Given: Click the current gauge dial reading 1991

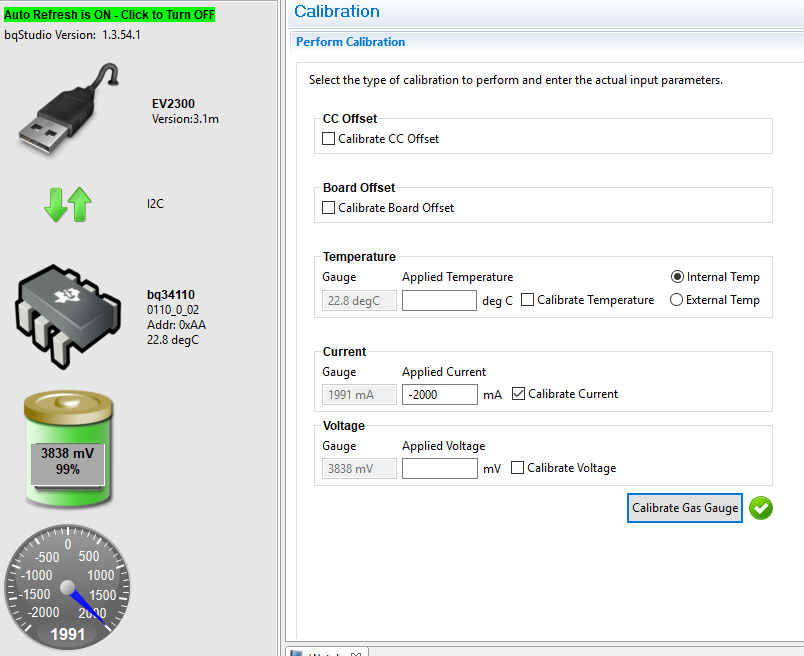Looking at the screenshot, I should pos(68,588).
